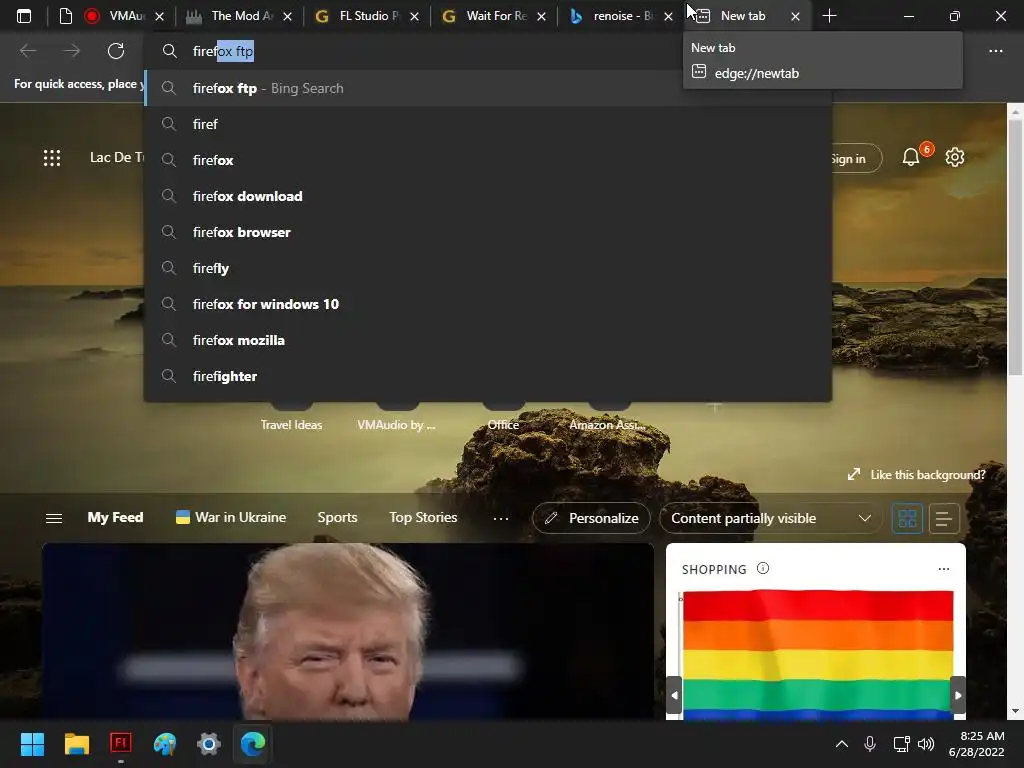
Task: Show hidden tray icons chevron
Action: pyautogui.click(x=842, y=744)
